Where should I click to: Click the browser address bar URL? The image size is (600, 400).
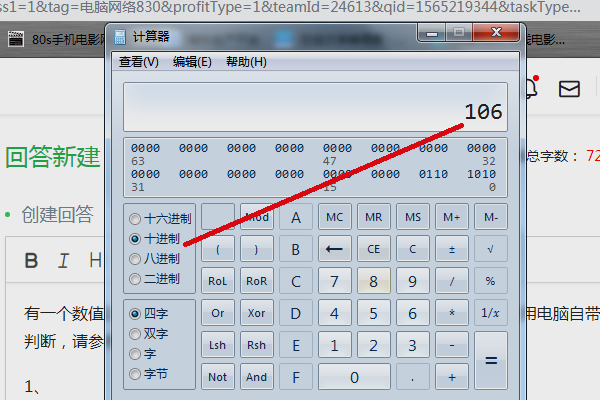click(291, 7)
